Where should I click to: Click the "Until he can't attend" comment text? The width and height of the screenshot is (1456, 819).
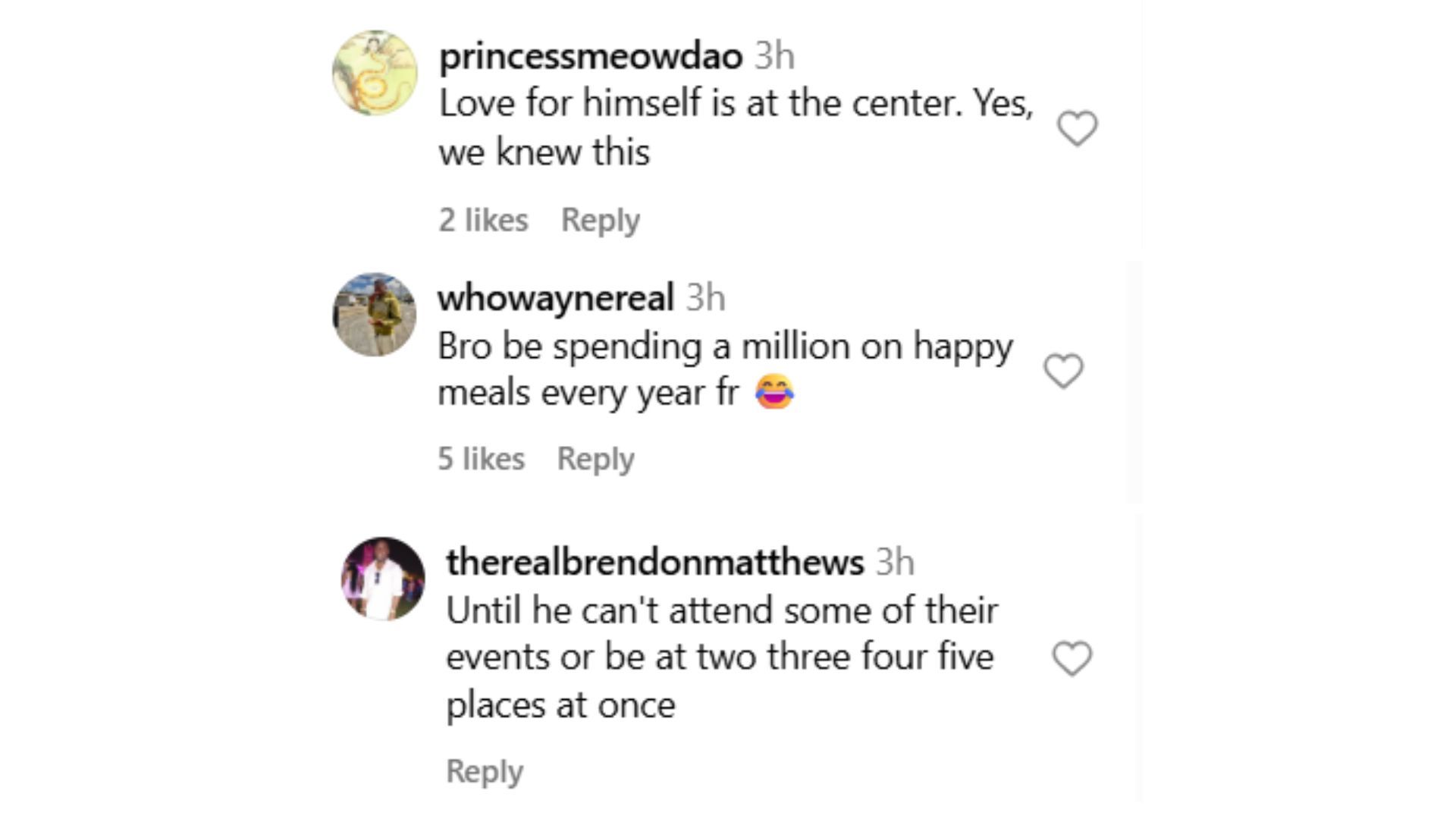point(720,657)
